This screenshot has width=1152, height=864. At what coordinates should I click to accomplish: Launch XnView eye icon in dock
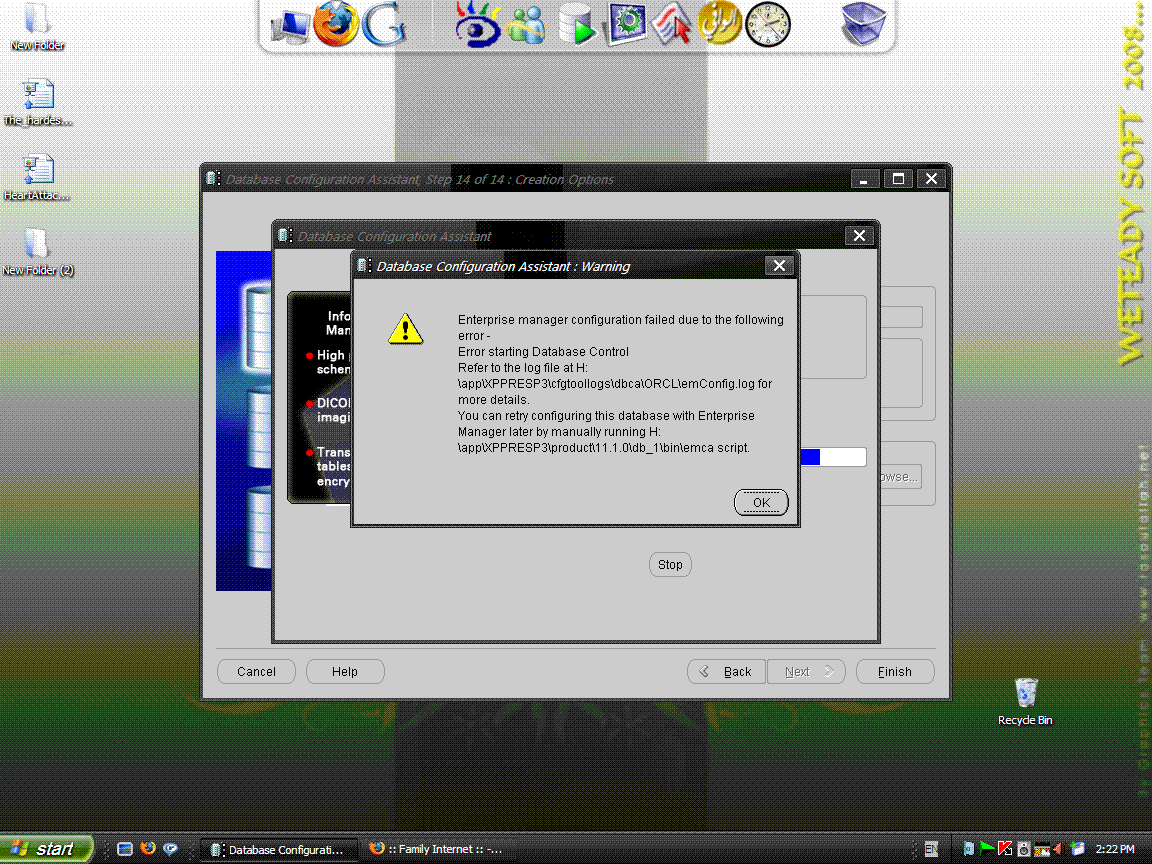(x=477, y=24)
